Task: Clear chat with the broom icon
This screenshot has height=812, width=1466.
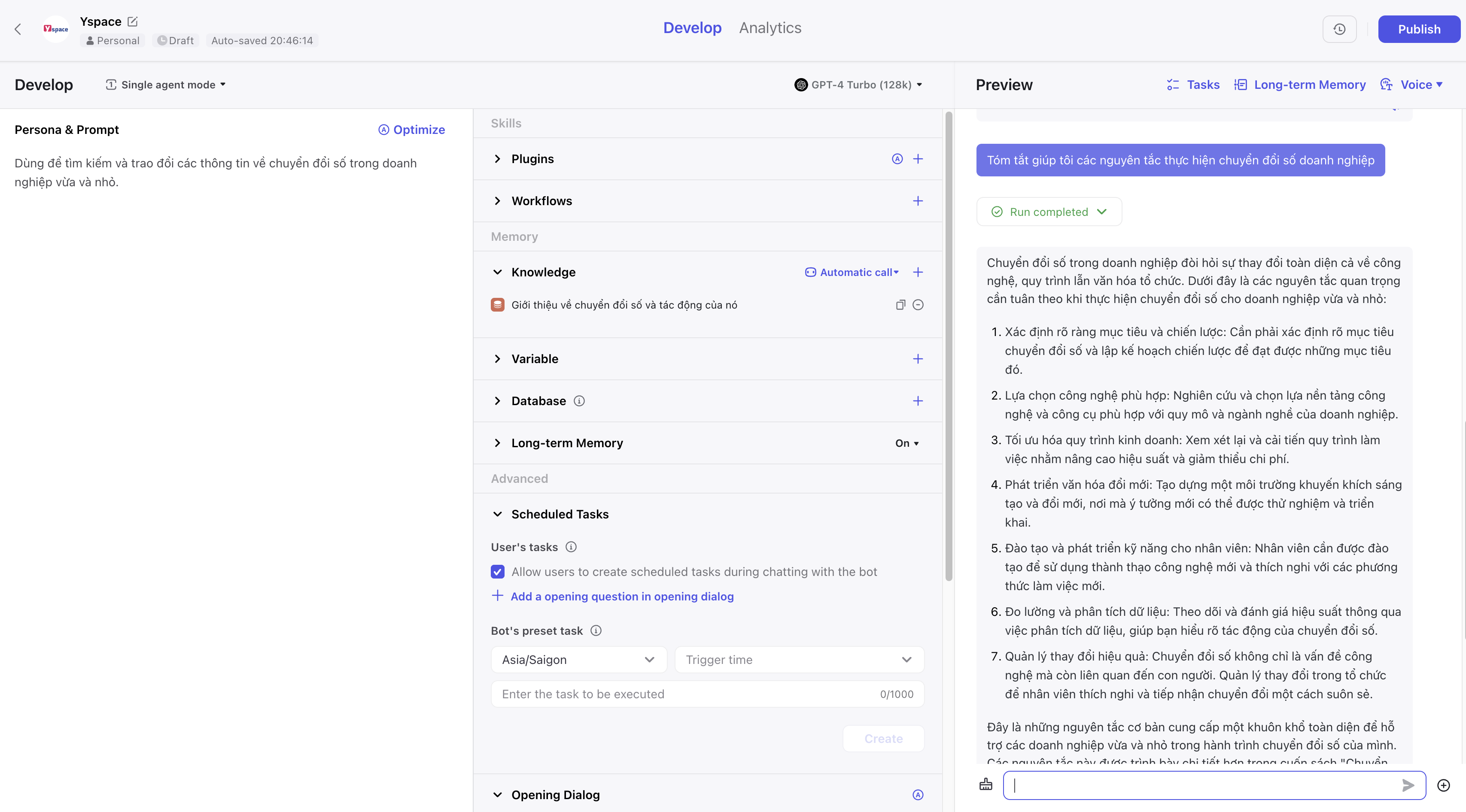Action: pyautogui.click(x=985, y=785)
